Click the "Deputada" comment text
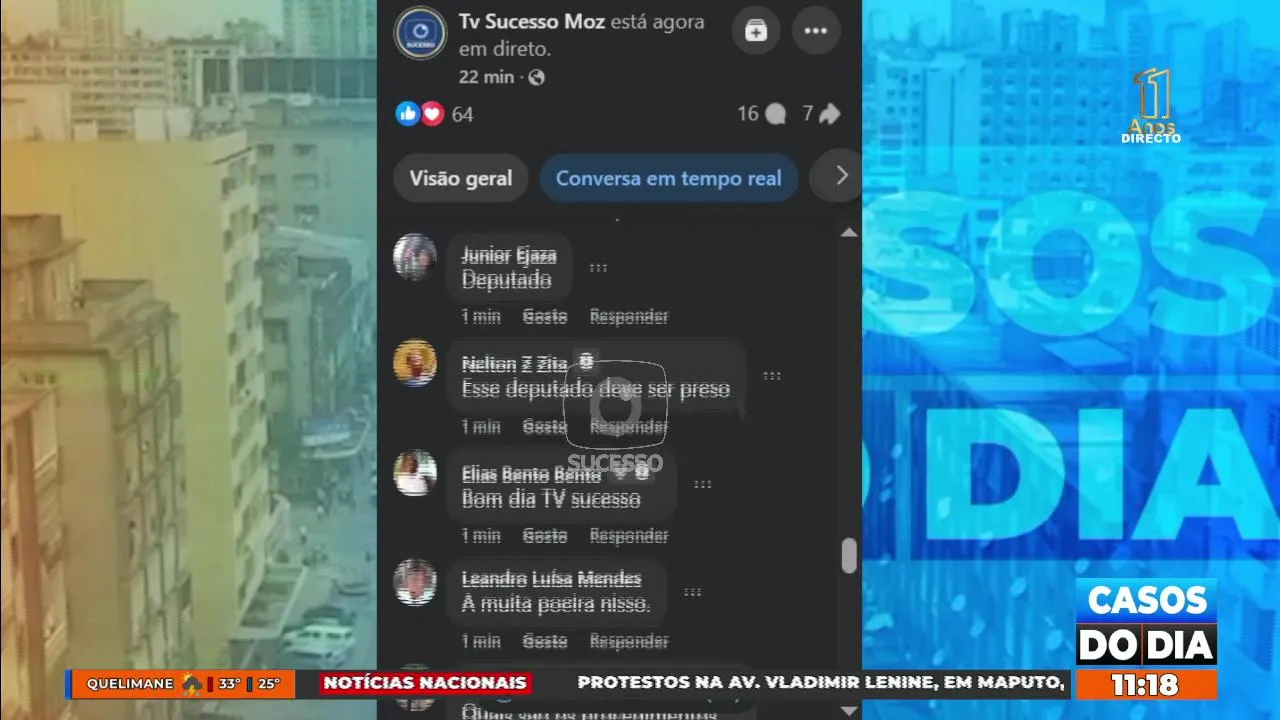Viewport: 1280px width, 720px height. click(506, 281)
